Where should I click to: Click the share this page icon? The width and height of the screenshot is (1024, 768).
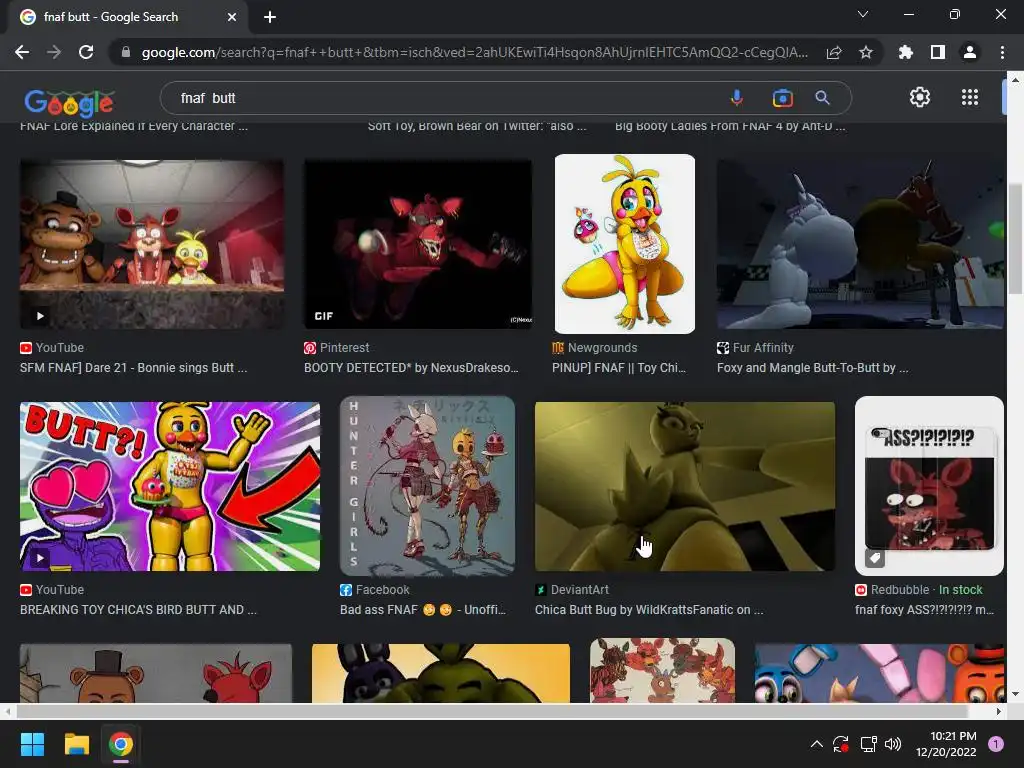834,52
